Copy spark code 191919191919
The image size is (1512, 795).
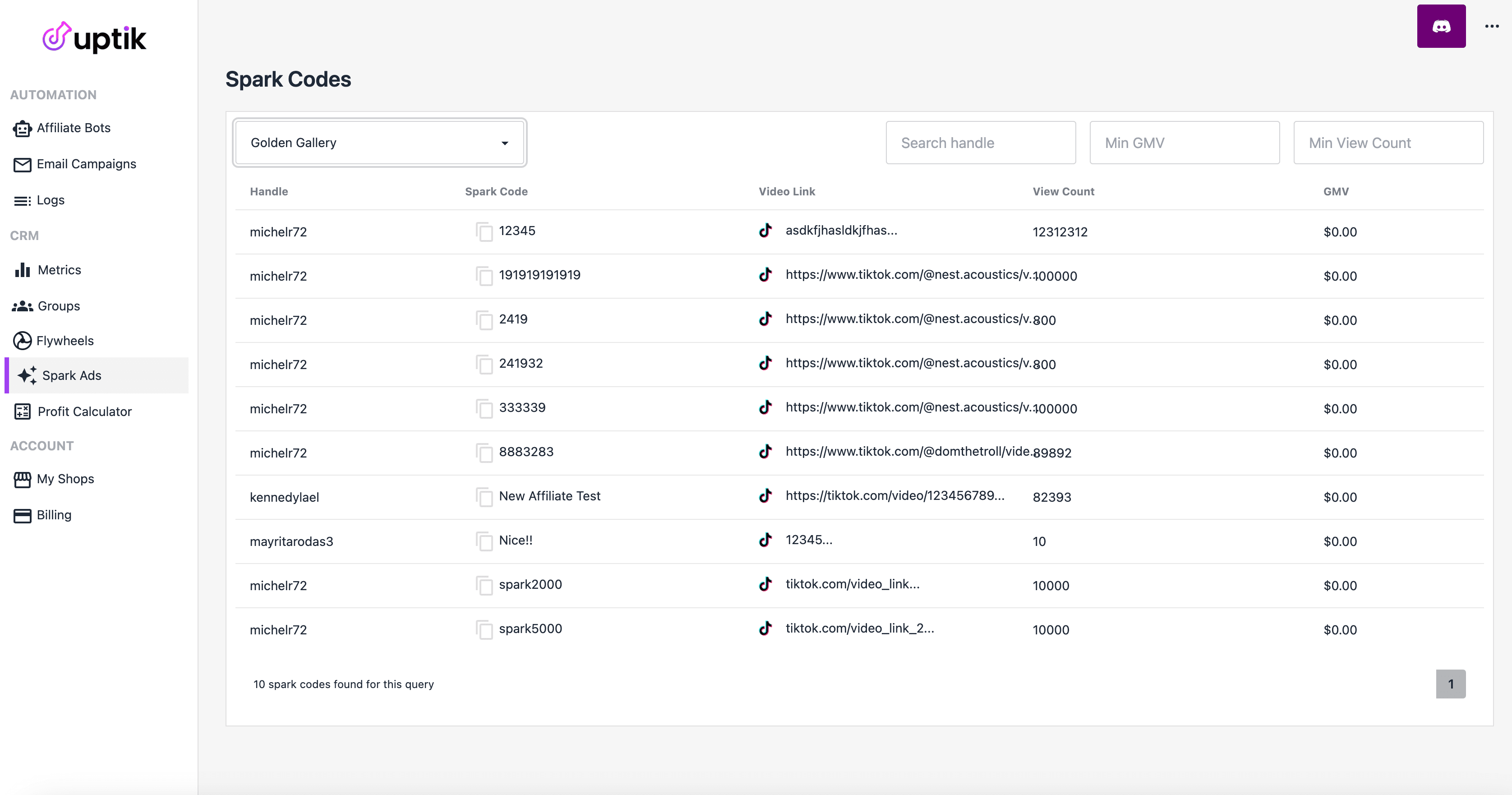tap(484, 275)
